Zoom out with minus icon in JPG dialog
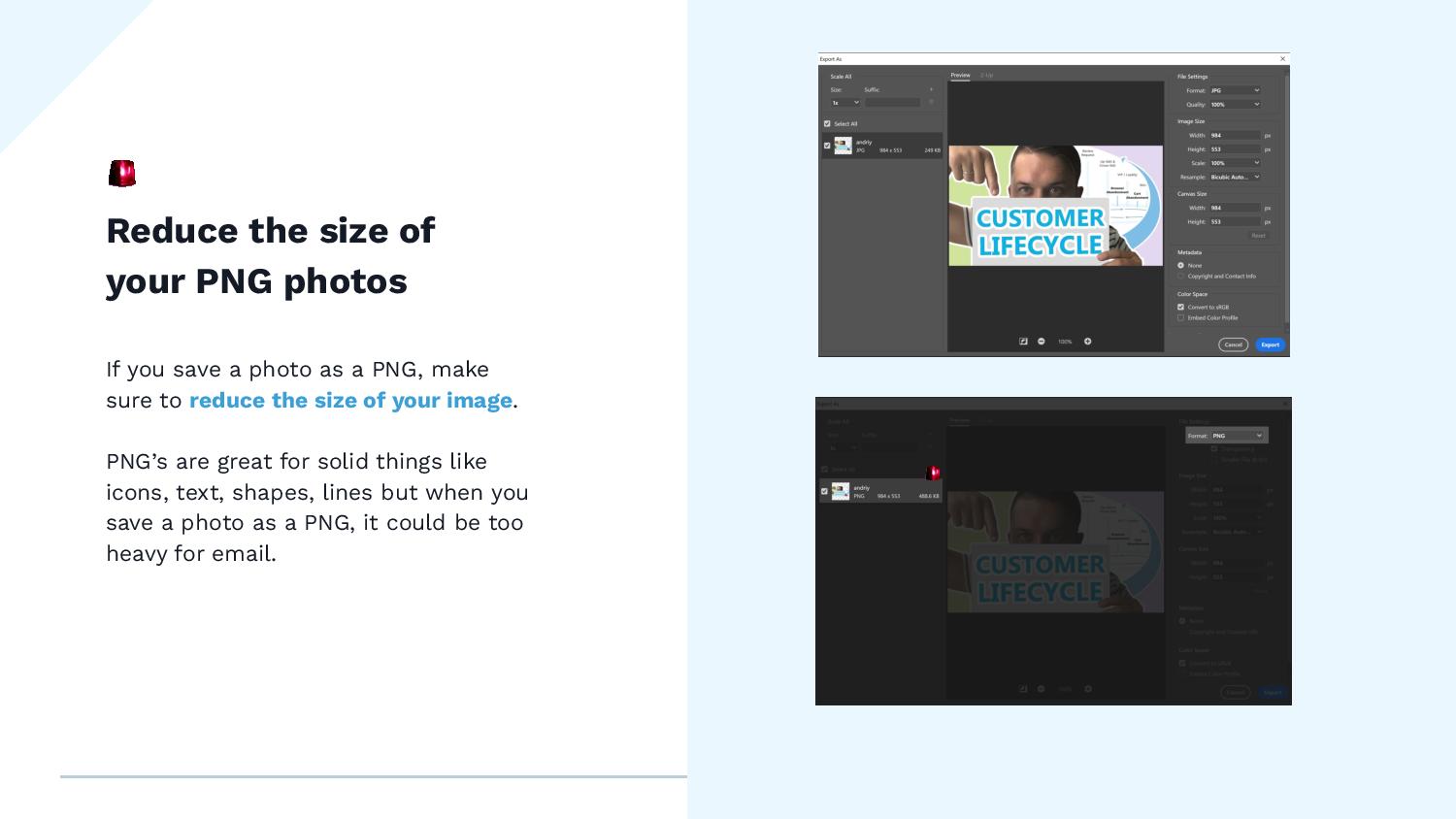This screenshot has height=819, width=1456. point(1042,342)
